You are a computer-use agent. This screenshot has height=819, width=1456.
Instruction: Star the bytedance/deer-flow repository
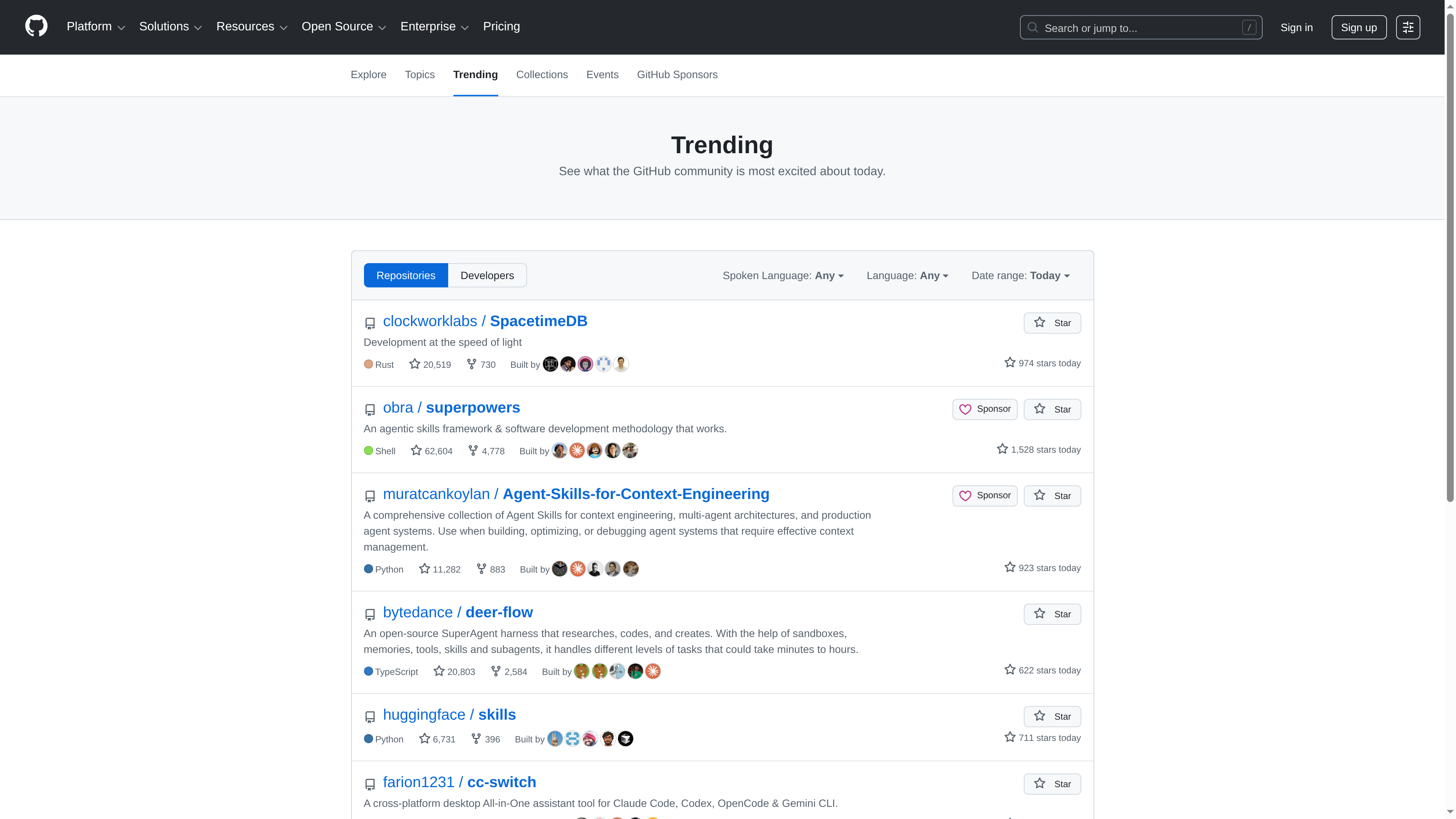click(x=1053, y=614)
